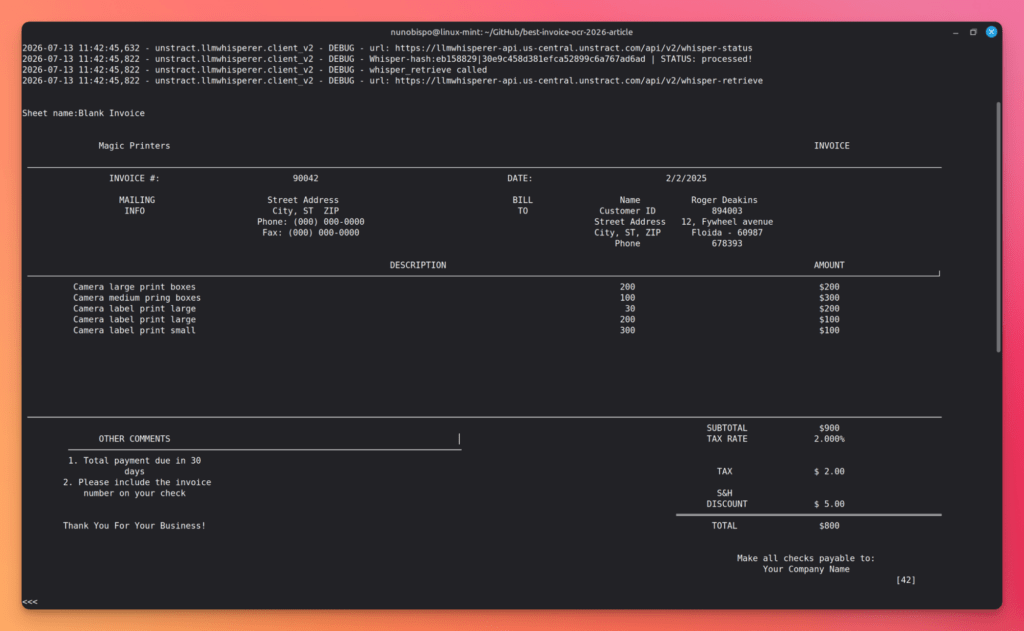Click phone value 678393
1024x631 pixels.
coord(727,244)
